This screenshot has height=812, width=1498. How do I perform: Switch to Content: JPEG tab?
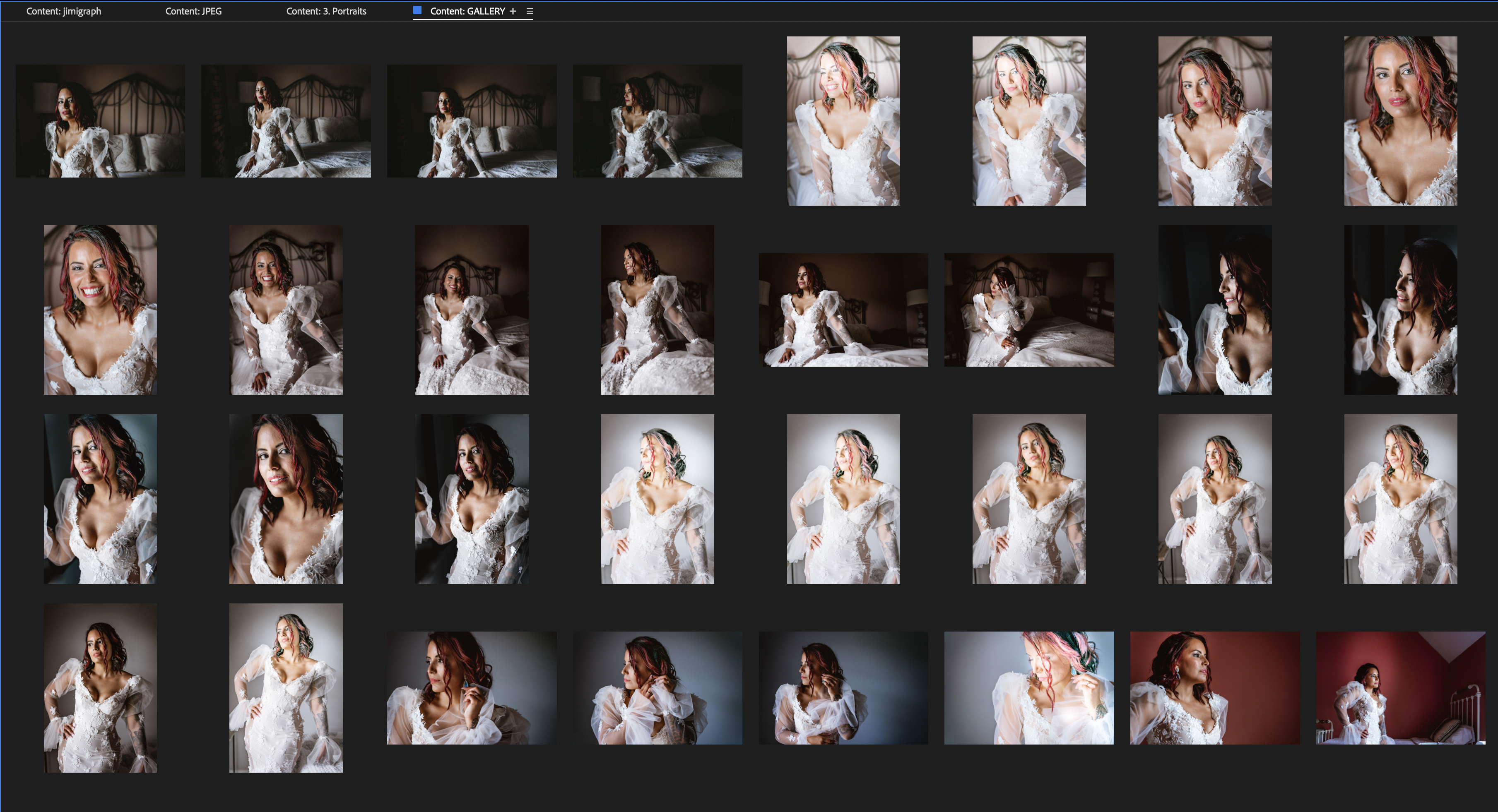click(x=193, y=11)
